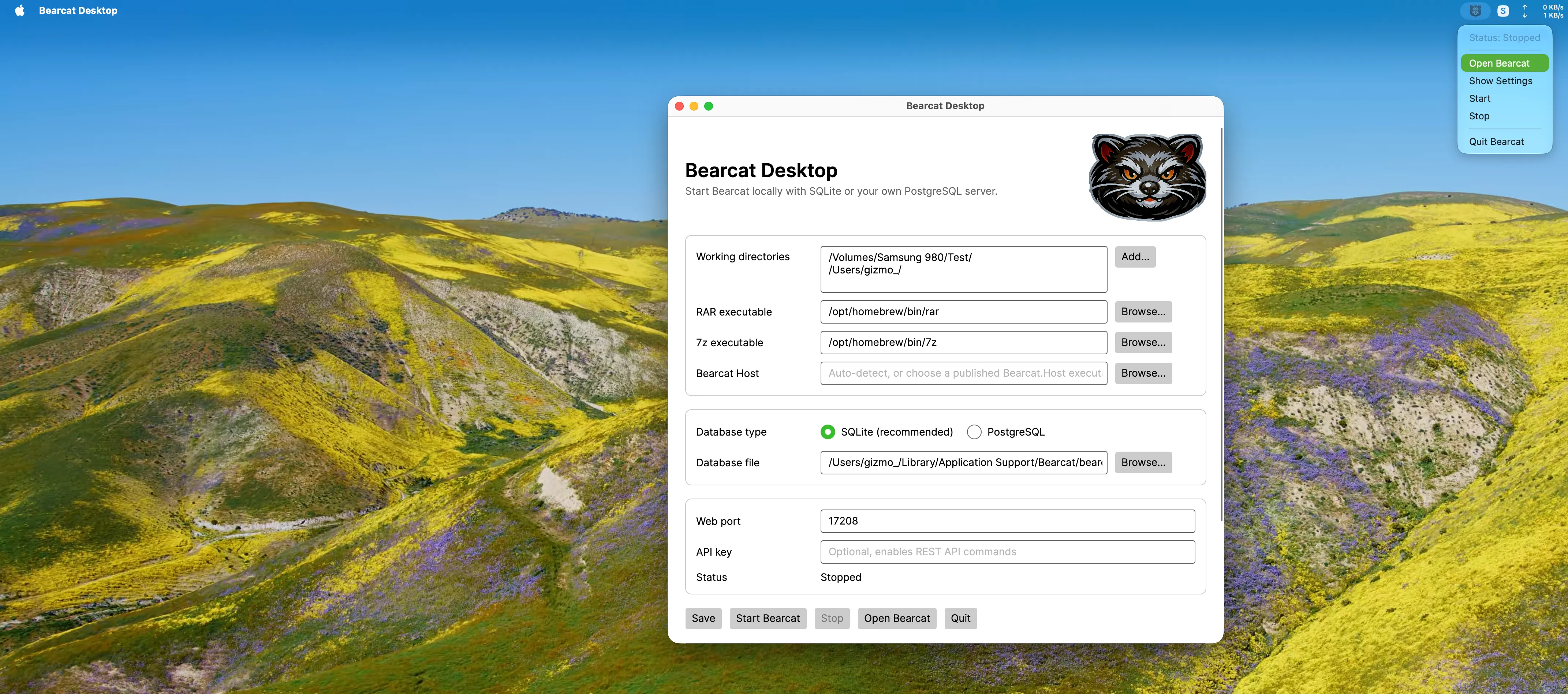Screen dimensions: 1568x694
Task: Open the Apple menu
Action: [19, 10]
